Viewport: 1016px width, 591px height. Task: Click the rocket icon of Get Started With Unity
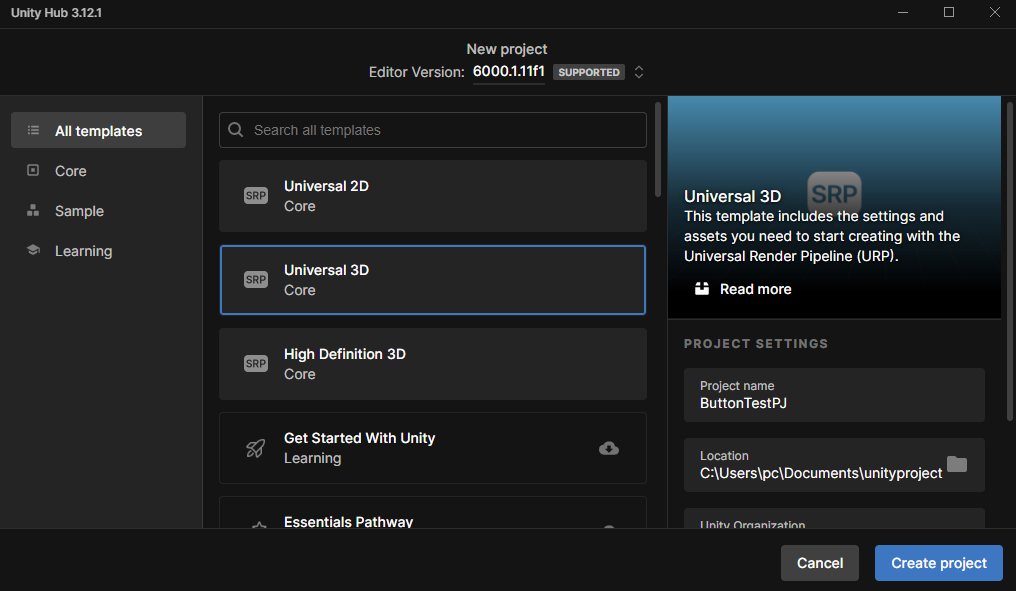[x=255, y=448]
